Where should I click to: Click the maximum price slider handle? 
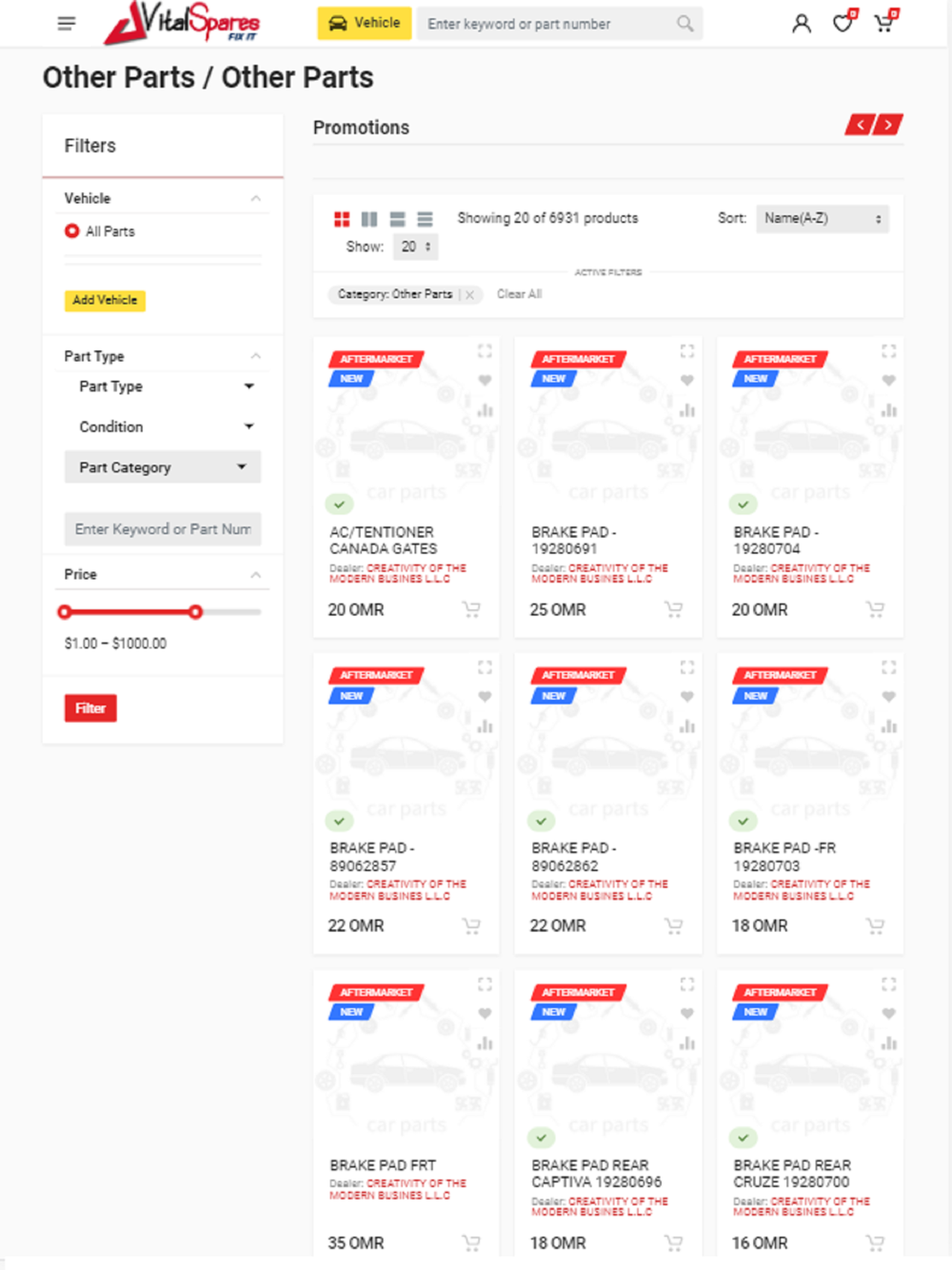click(x=195, y=612)
